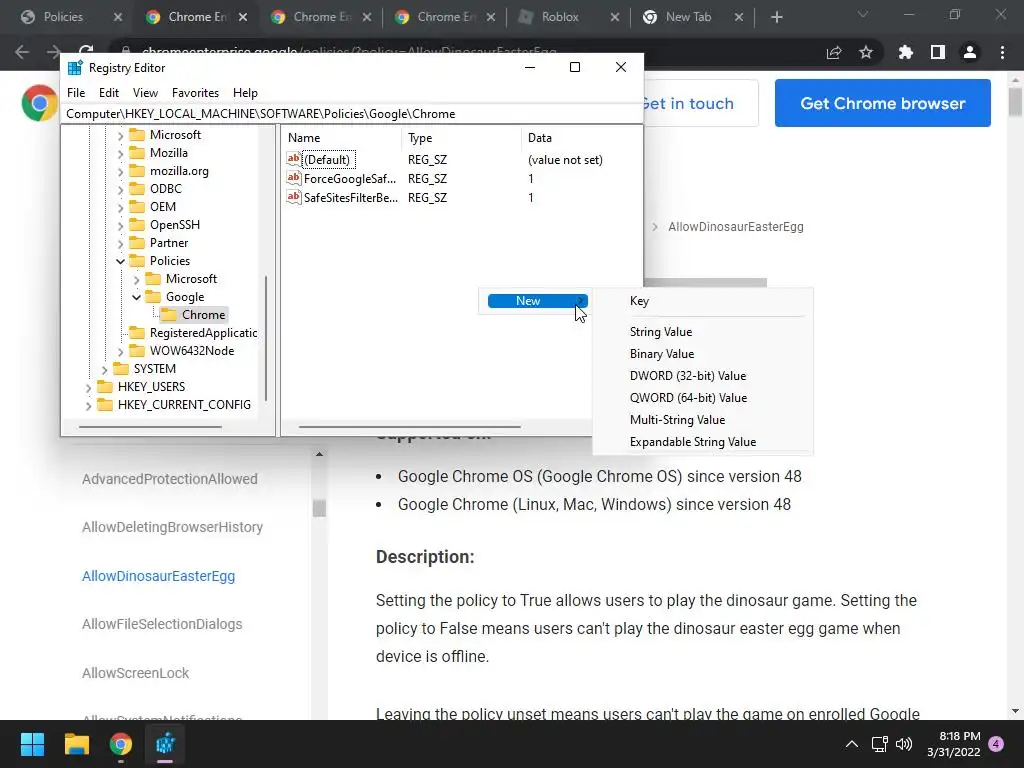This screenshot has height=768, width=1024.
Task: Select the (Default) registry value icon
Action: [294, 159]
